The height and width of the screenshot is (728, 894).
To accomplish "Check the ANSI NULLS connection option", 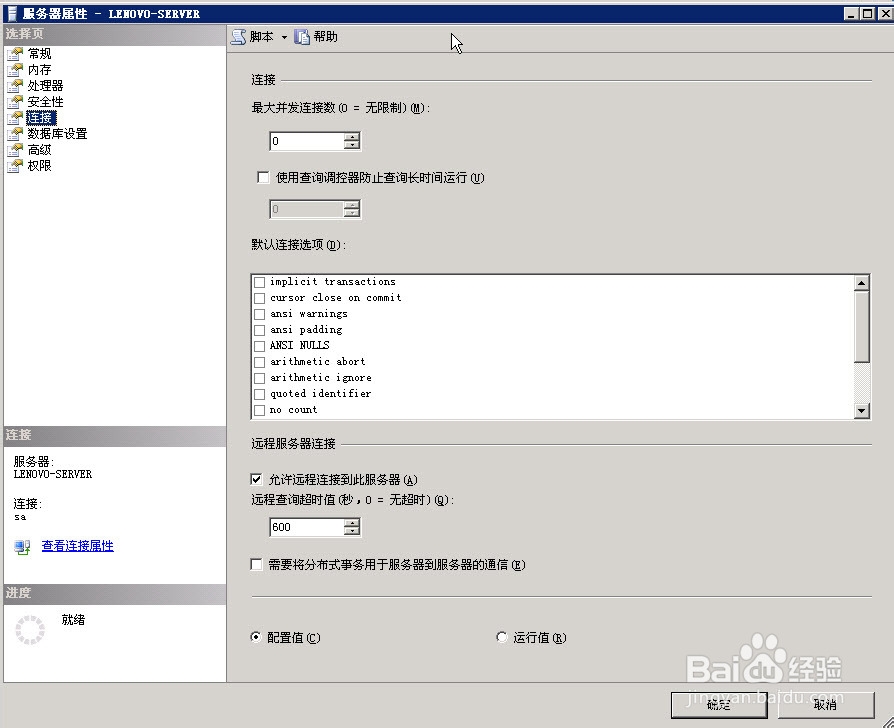I will pos(259,345).
